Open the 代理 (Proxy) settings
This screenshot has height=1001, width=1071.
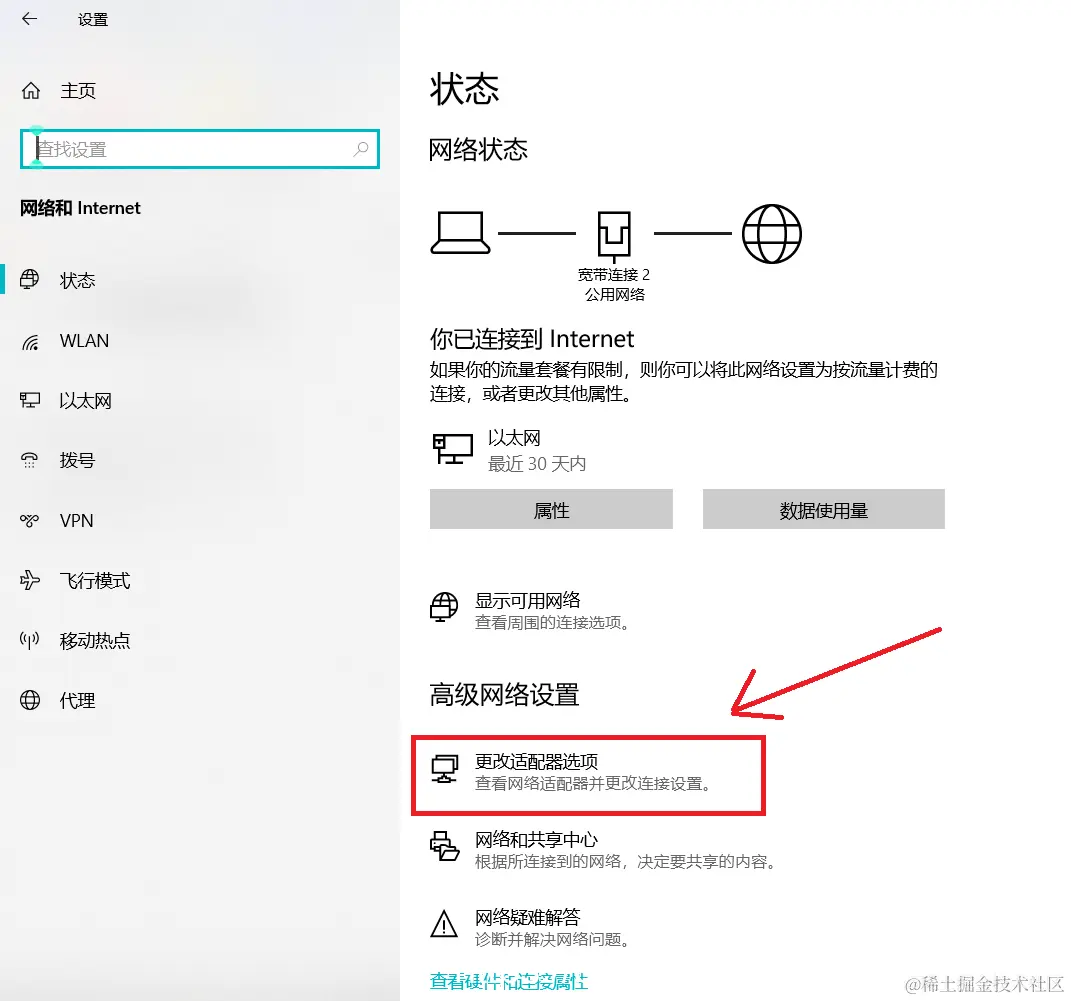77,700
